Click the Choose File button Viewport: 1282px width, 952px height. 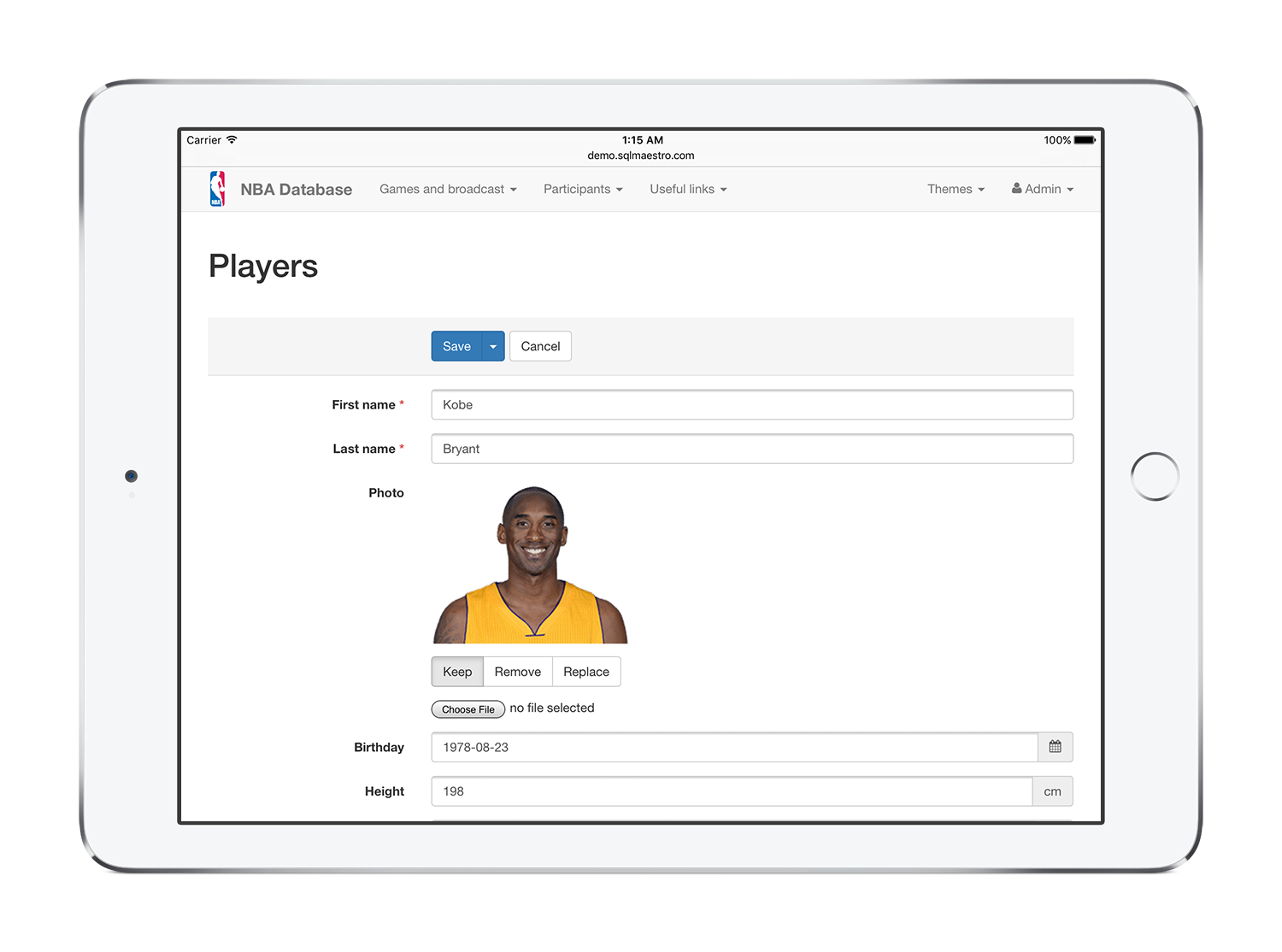(x=468, y=709)
